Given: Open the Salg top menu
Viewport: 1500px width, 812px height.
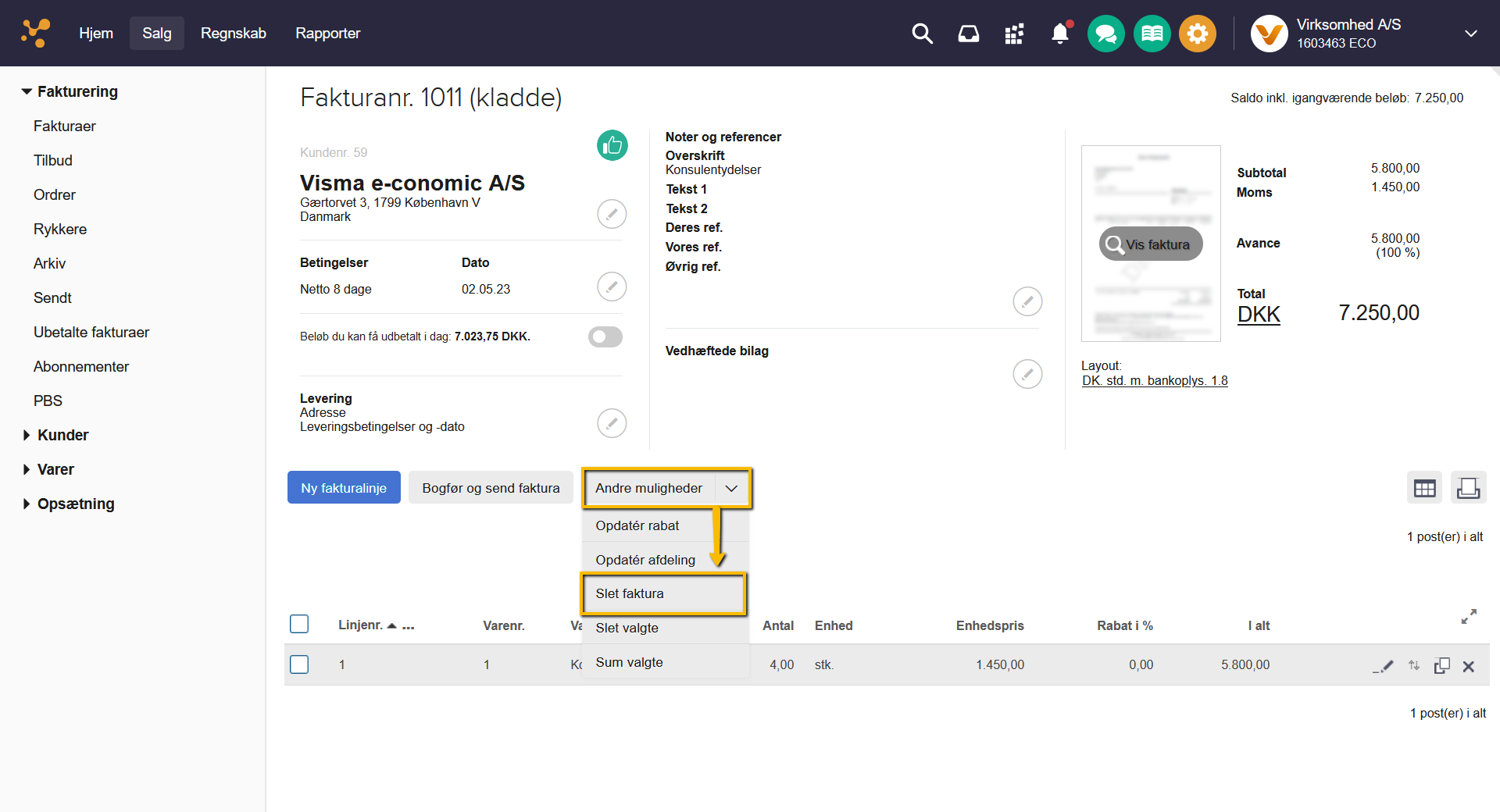Looking at the screenshot, I should point(157,33).
